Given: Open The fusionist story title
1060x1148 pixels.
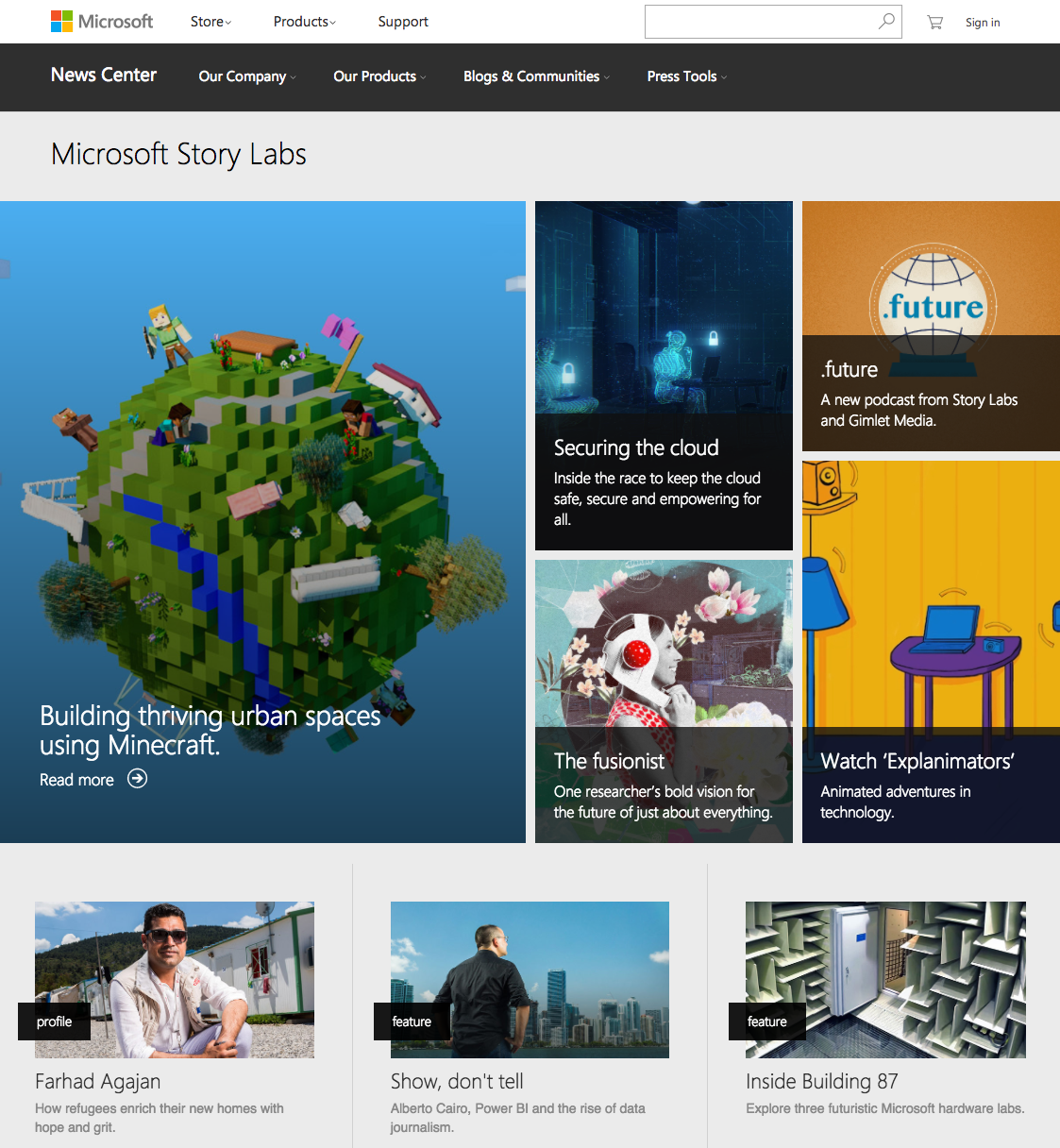Looking at the screenshot, I should pyautogui.click(x=609, y=761).
